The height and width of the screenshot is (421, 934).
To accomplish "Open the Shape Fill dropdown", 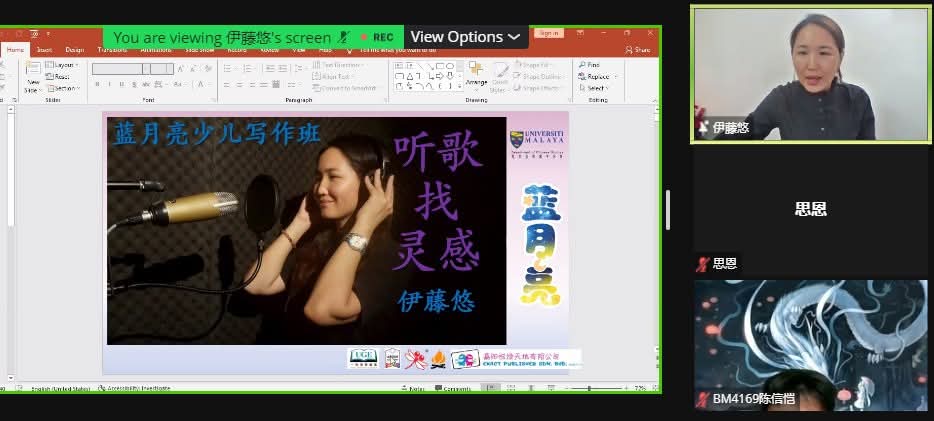I will [x=536, y=64].
